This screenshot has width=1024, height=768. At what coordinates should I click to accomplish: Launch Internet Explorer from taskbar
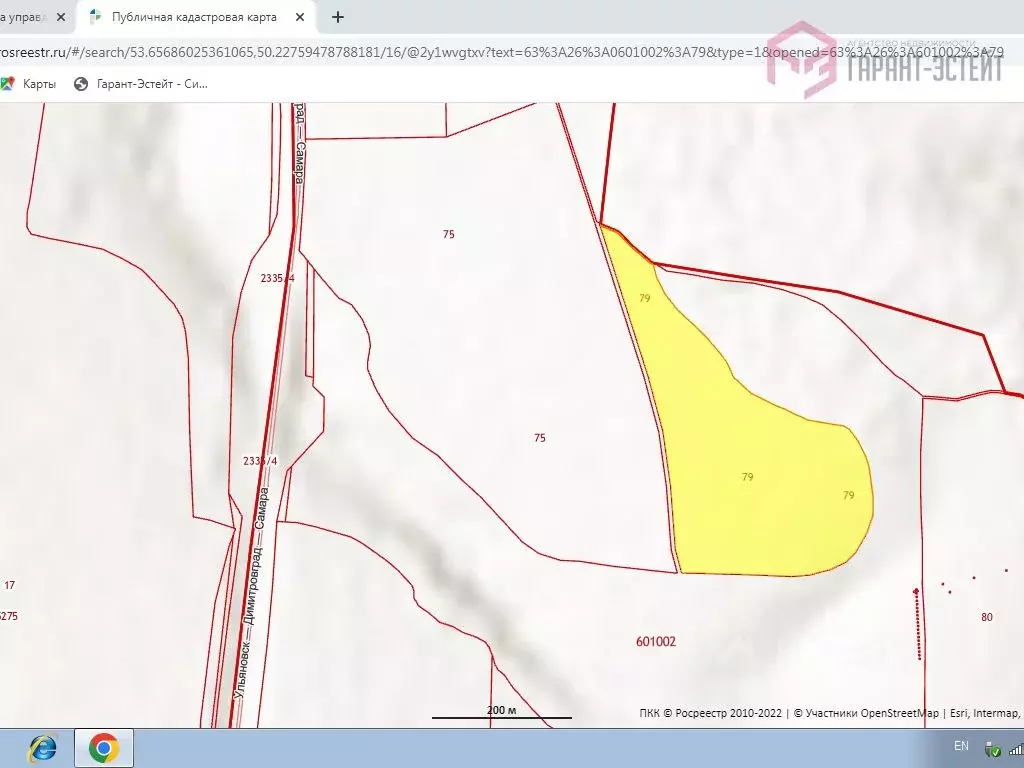click(42, 748)
